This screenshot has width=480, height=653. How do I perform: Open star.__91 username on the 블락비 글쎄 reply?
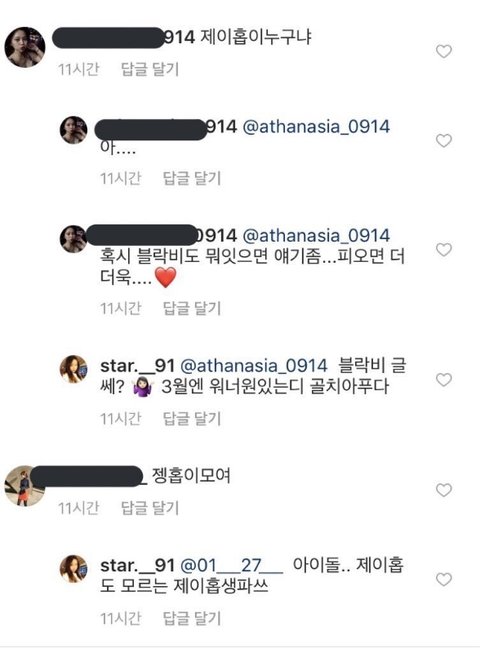click(137, 366)
